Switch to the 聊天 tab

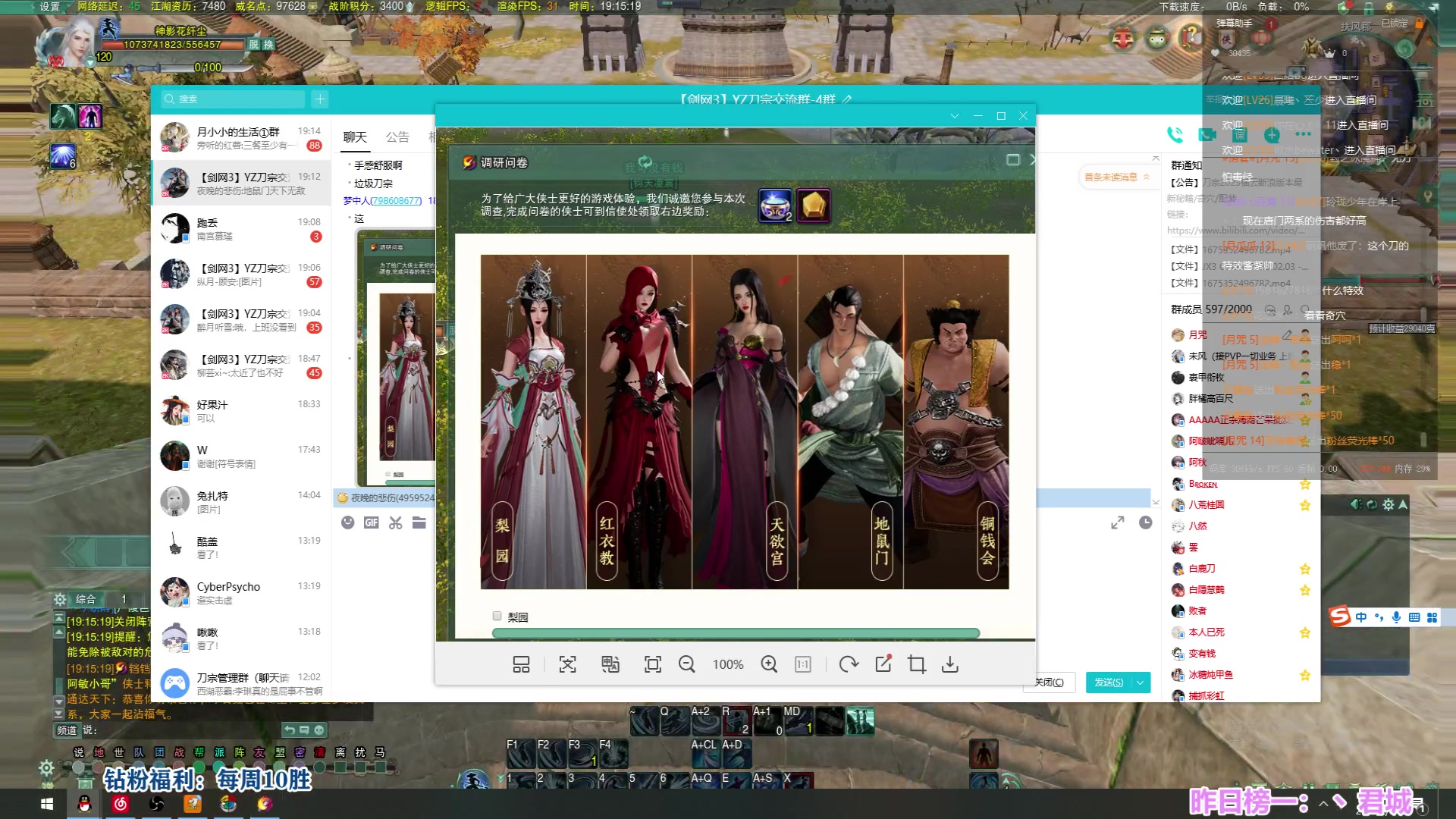355,137
